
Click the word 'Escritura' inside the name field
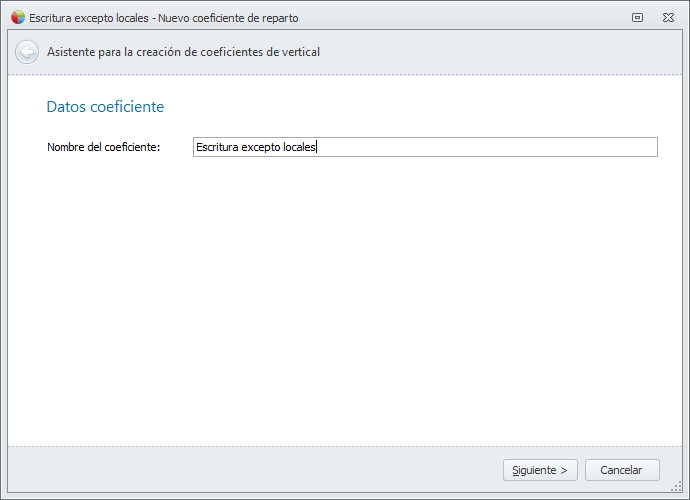[217, 148]
